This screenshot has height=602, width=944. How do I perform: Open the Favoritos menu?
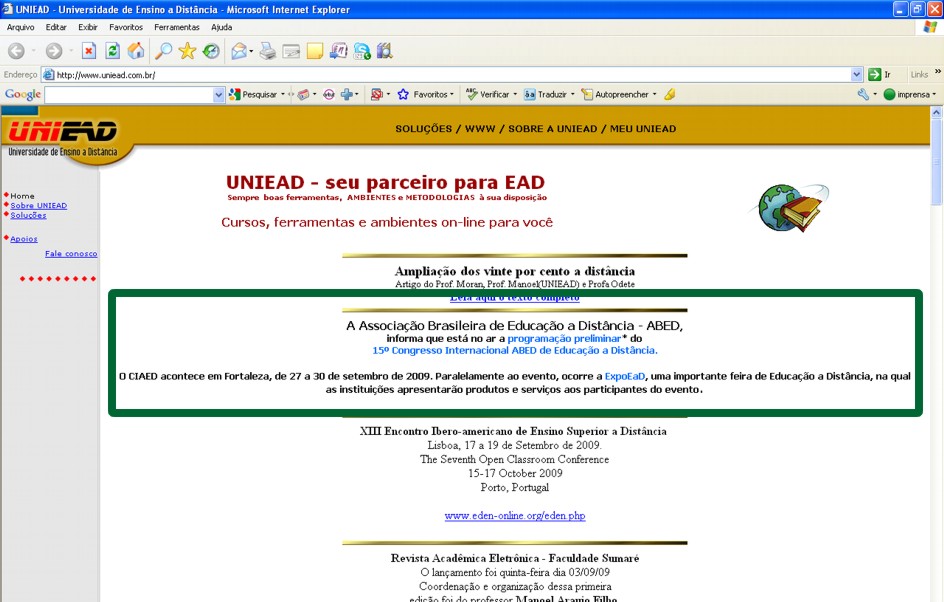(x=126, y=27)
